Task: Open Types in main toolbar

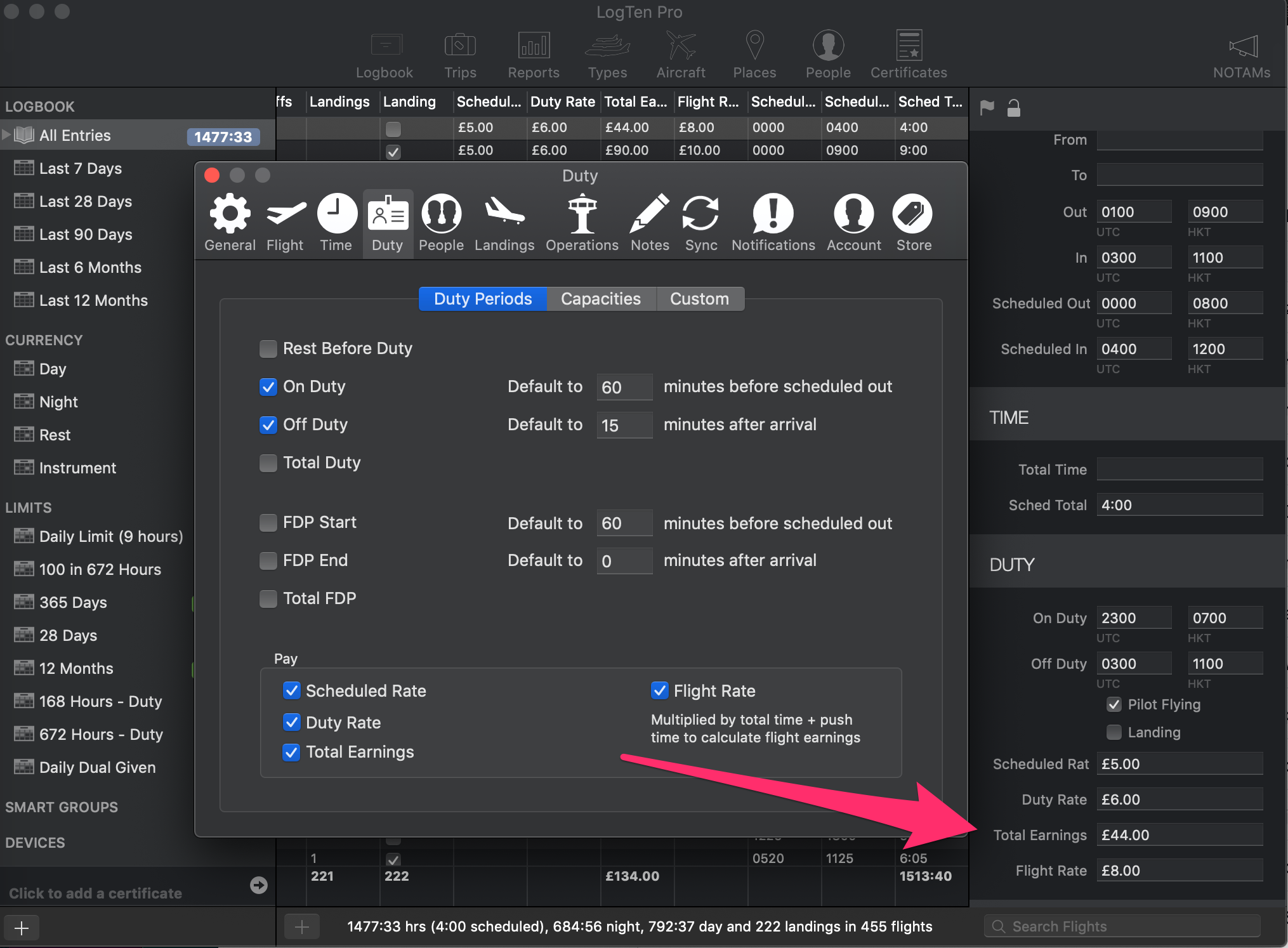Action: point(607,56)
